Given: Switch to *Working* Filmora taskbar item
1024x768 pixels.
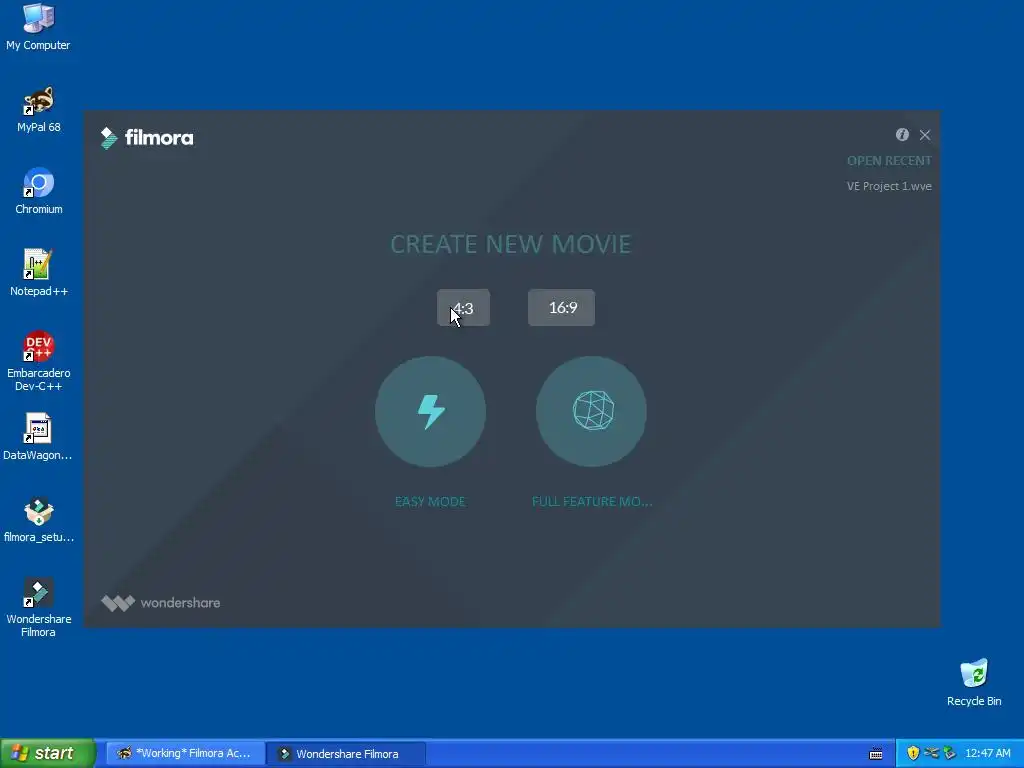Looking at the screenshot, I should pos(185,754).
